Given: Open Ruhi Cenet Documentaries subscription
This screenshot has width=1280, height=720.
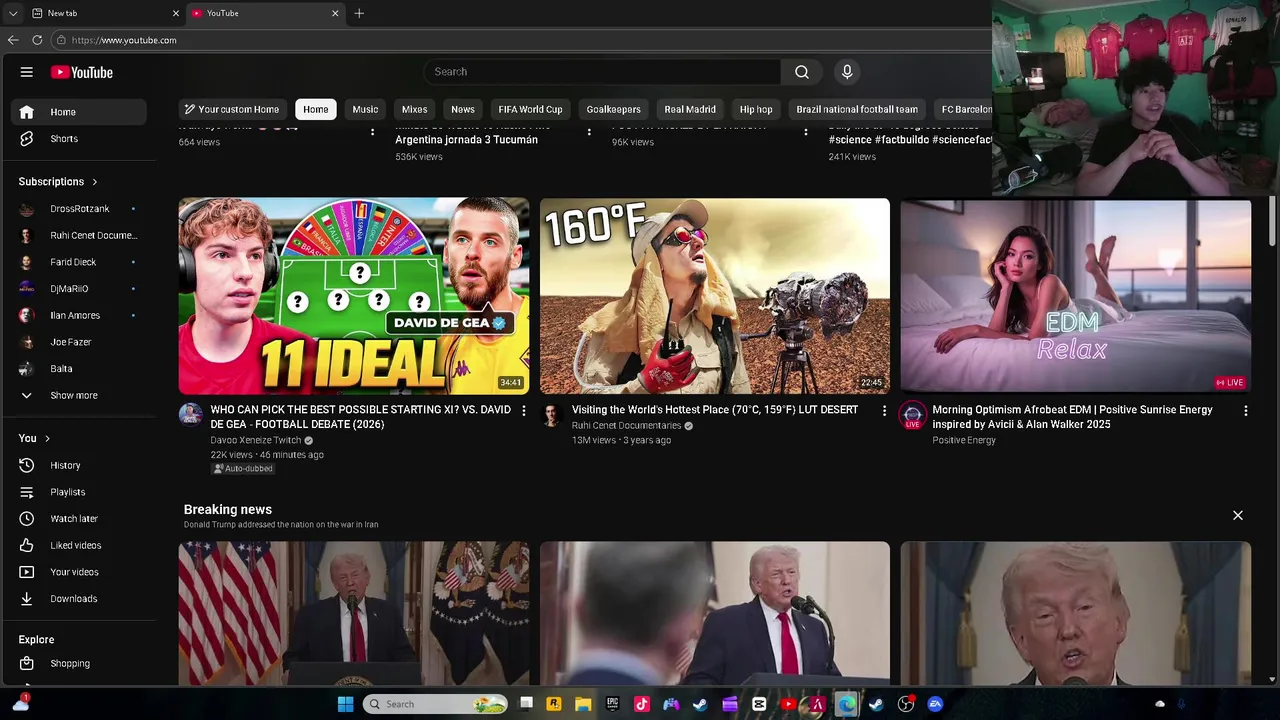Looking at the screenshot, I should tap(80, 235).
